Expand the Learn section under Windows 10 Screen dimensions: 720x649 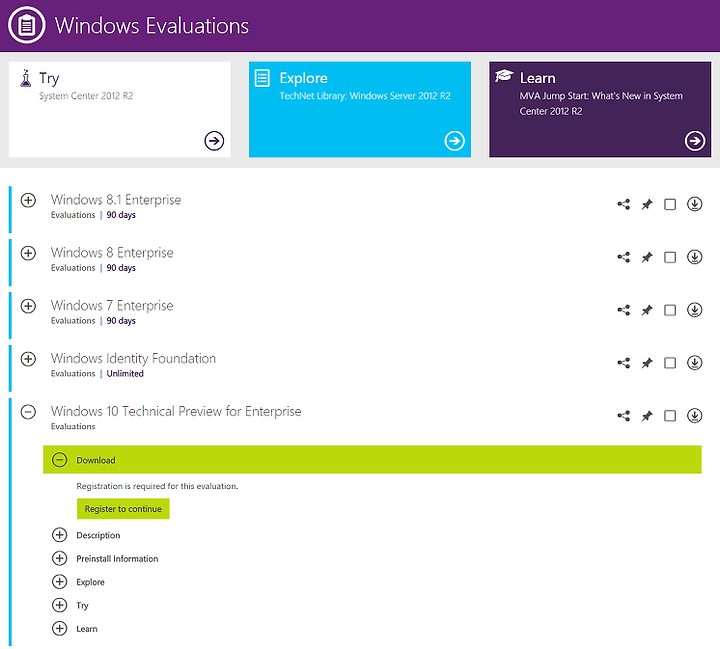pyautogui.click(x=59, y=629)
